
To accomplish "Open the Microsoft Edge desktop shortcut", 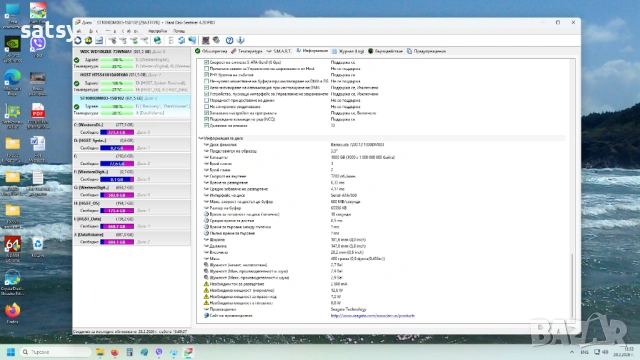I will pyautogui.click(x=13, y=82).
